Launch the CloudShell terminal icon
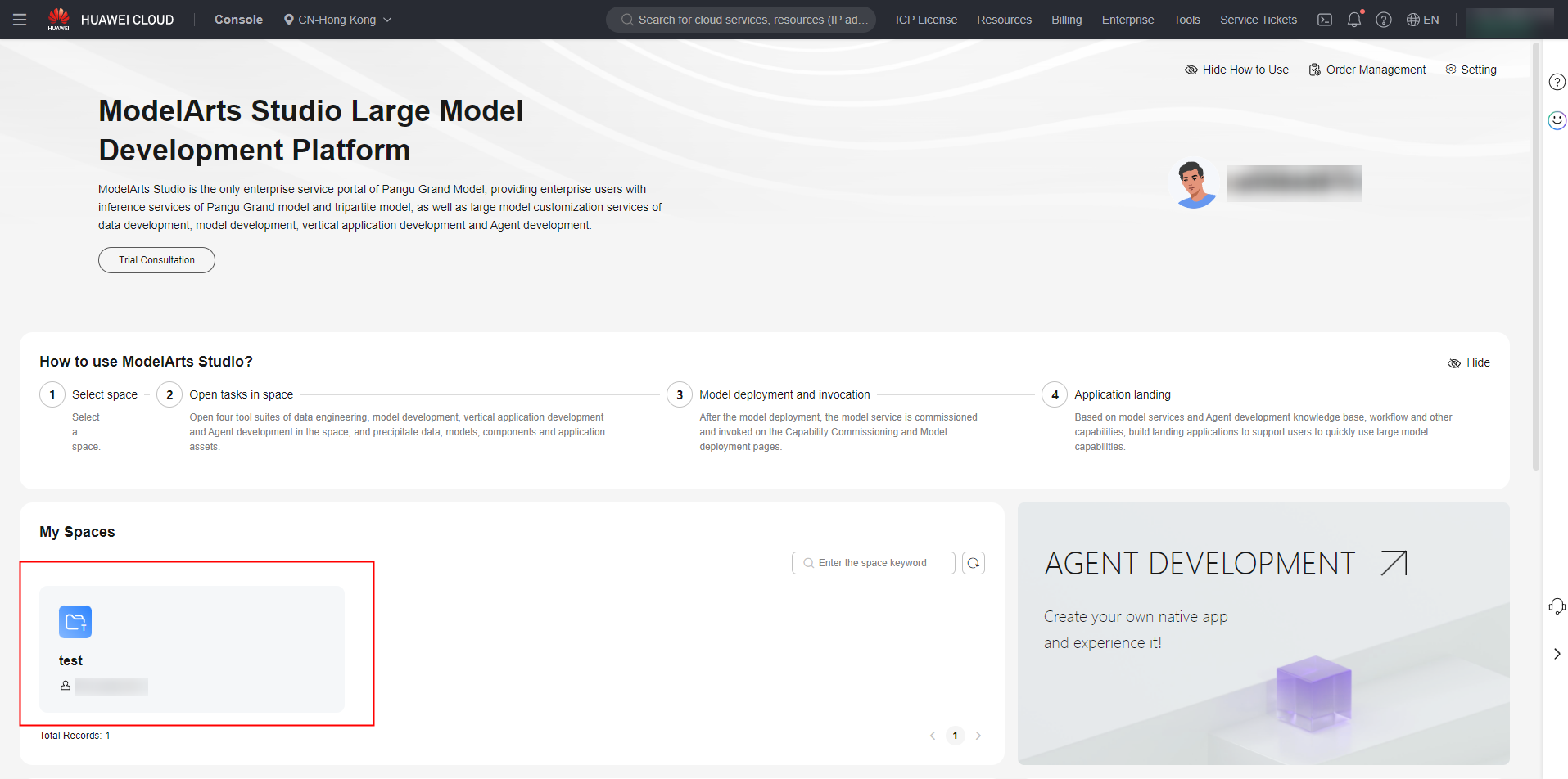The width and height of the screenshot is (1568, 779). [1324, 20]
